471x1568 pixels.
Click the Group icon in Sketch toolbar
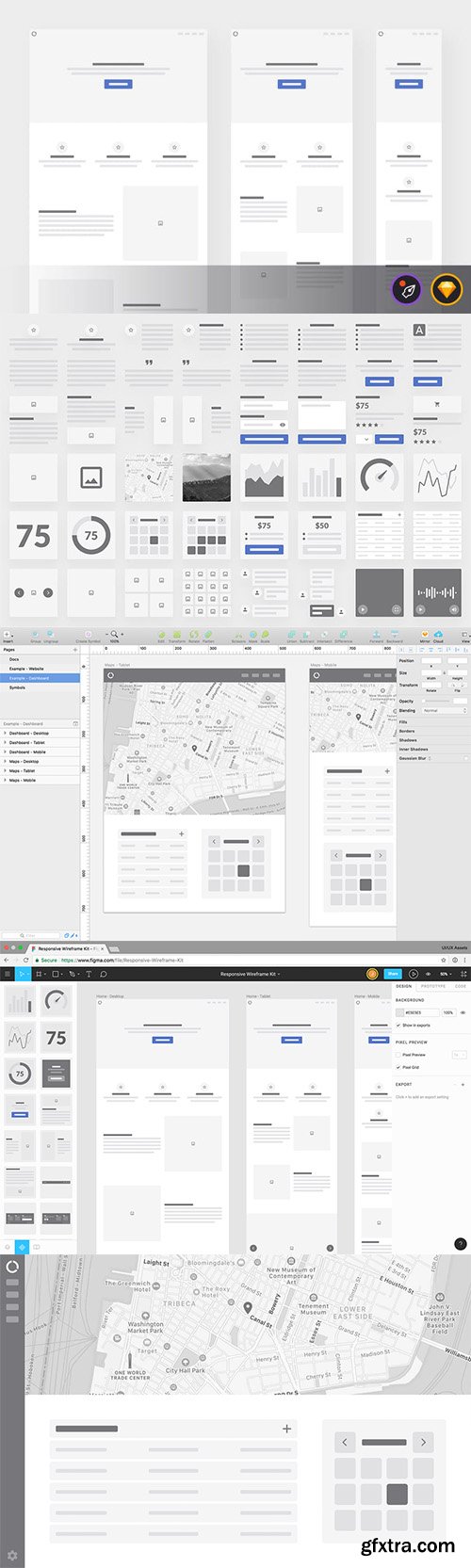[x=35, y=636]
